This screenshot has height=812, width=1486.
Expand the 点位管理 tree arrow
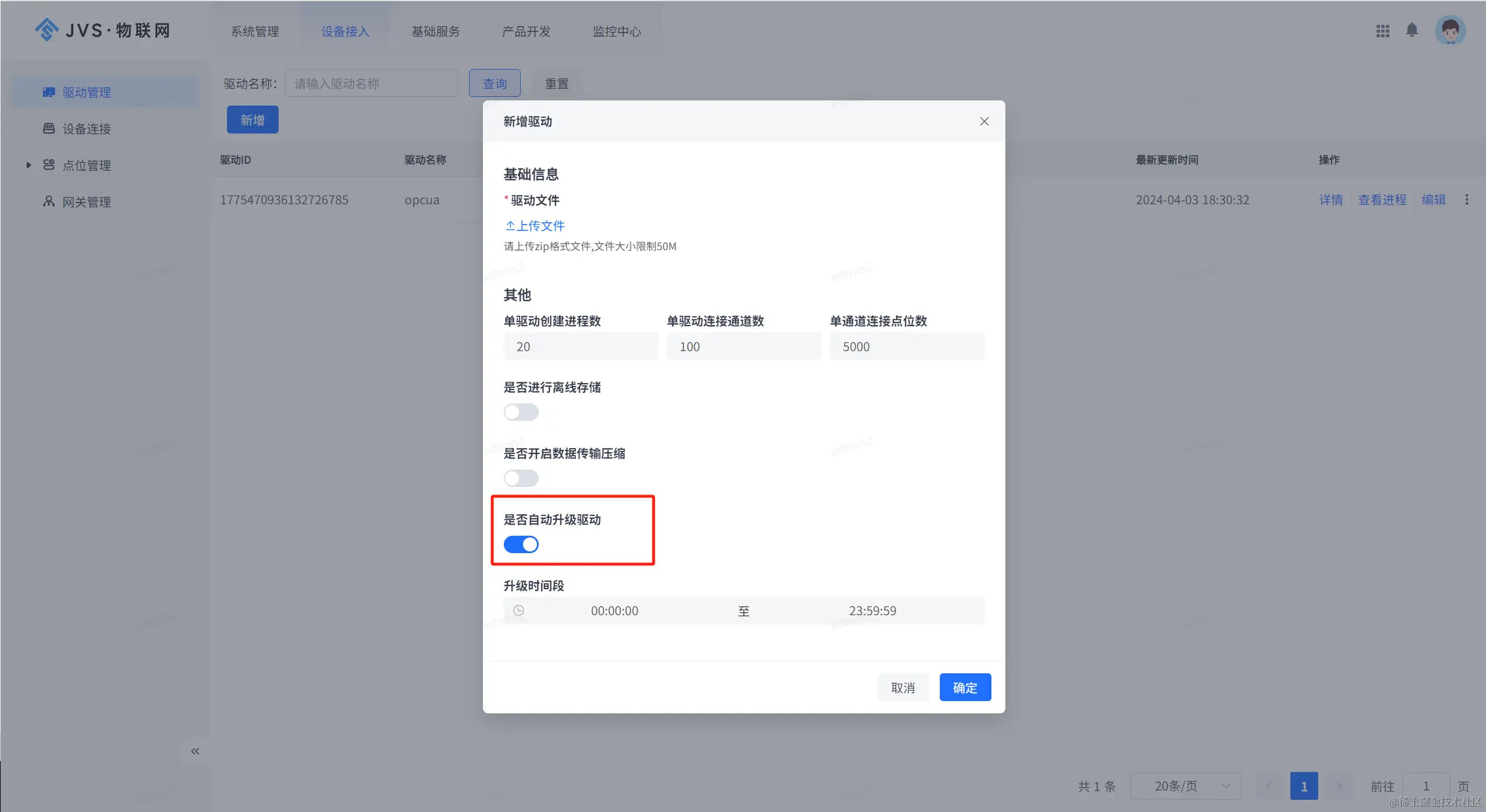28,165
